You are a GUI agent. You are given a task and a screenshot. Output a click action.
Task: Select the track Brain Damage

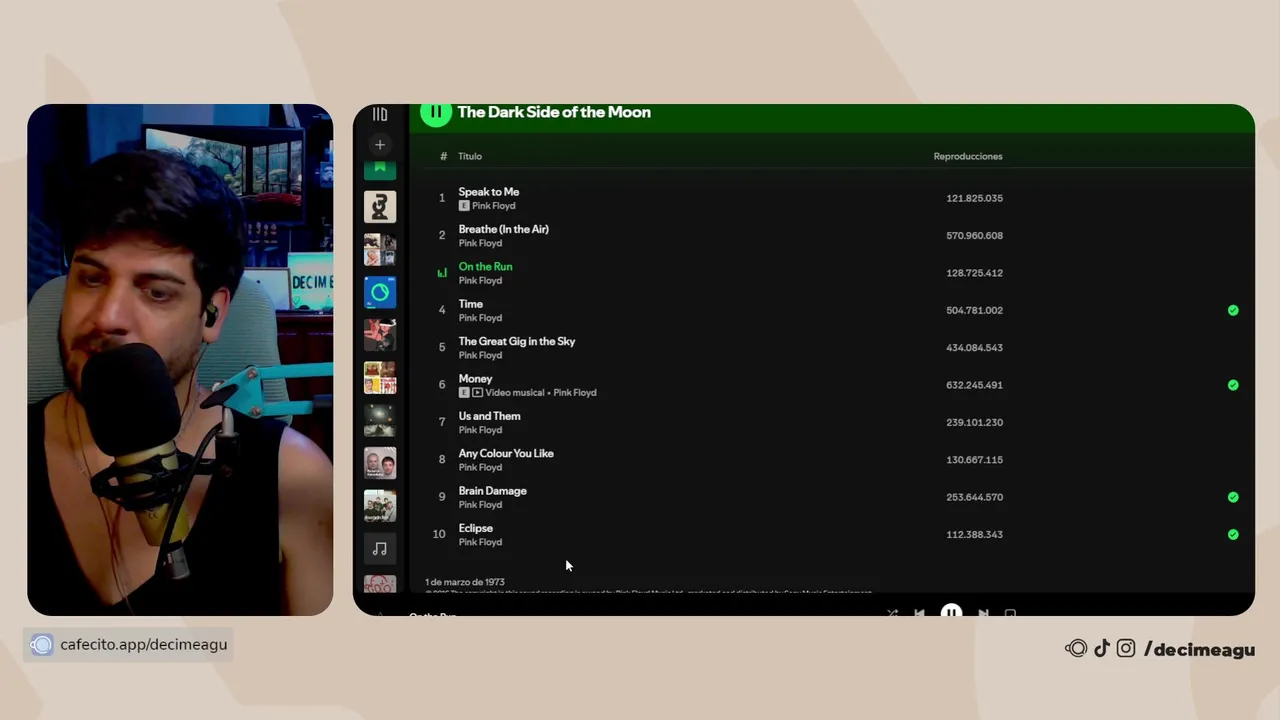click(x=492, y=491)
